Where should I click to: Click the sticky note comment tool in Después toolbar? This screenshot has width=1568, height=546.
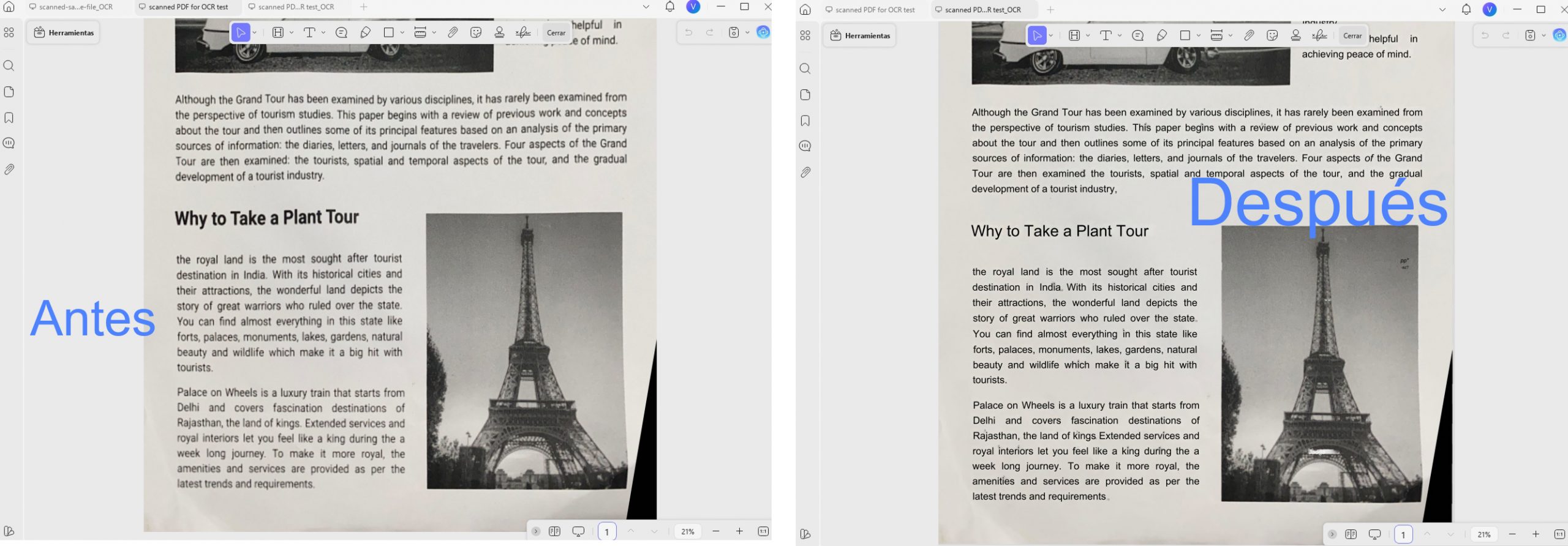(x=1138, y=36)
